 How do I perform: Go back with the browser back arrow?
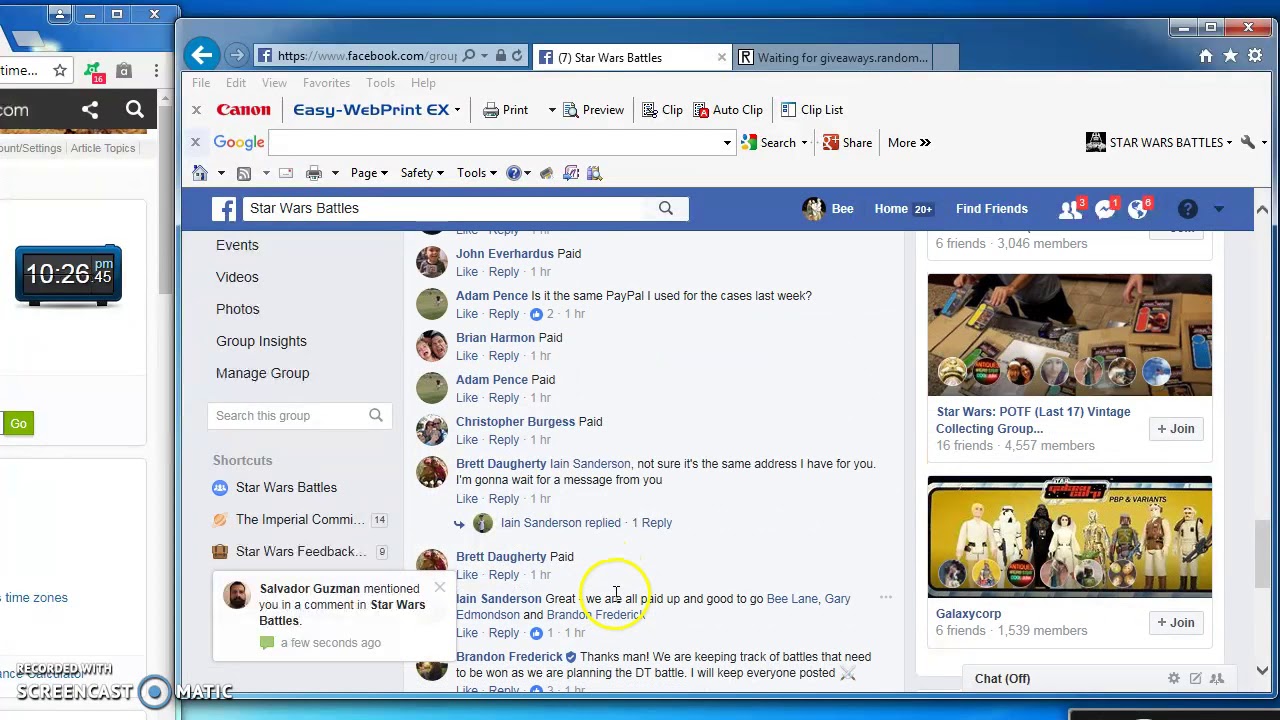click(x=202, y=55)
